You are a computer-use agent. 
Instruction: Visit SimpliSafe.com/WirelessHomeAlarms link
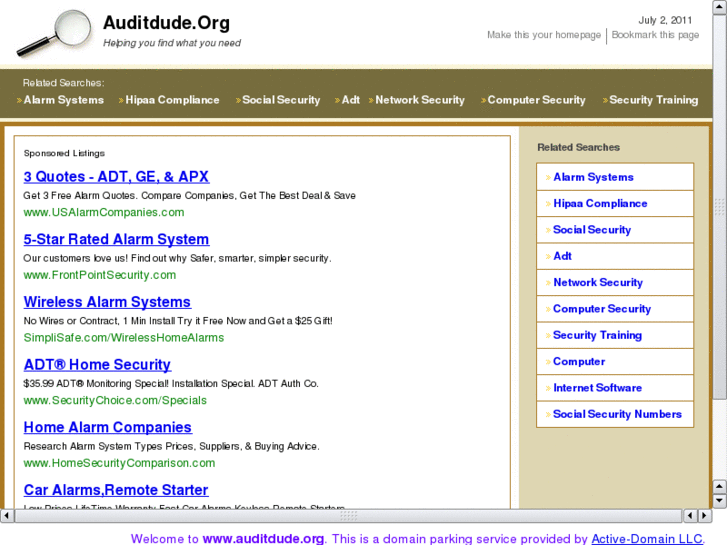[x=124, y=338]
